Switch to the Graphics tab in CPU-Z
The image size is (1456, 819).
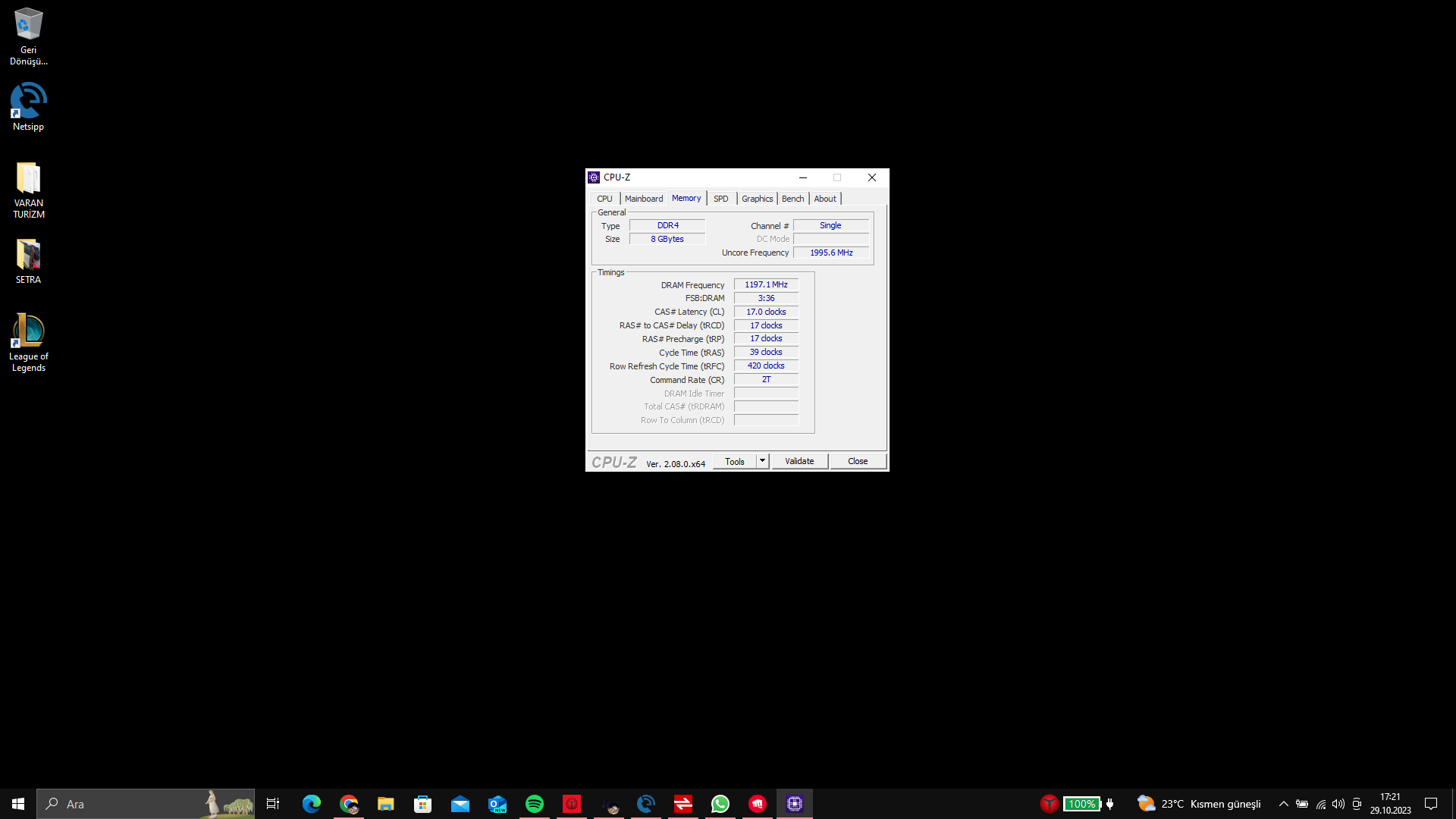[x=757, y=198]
